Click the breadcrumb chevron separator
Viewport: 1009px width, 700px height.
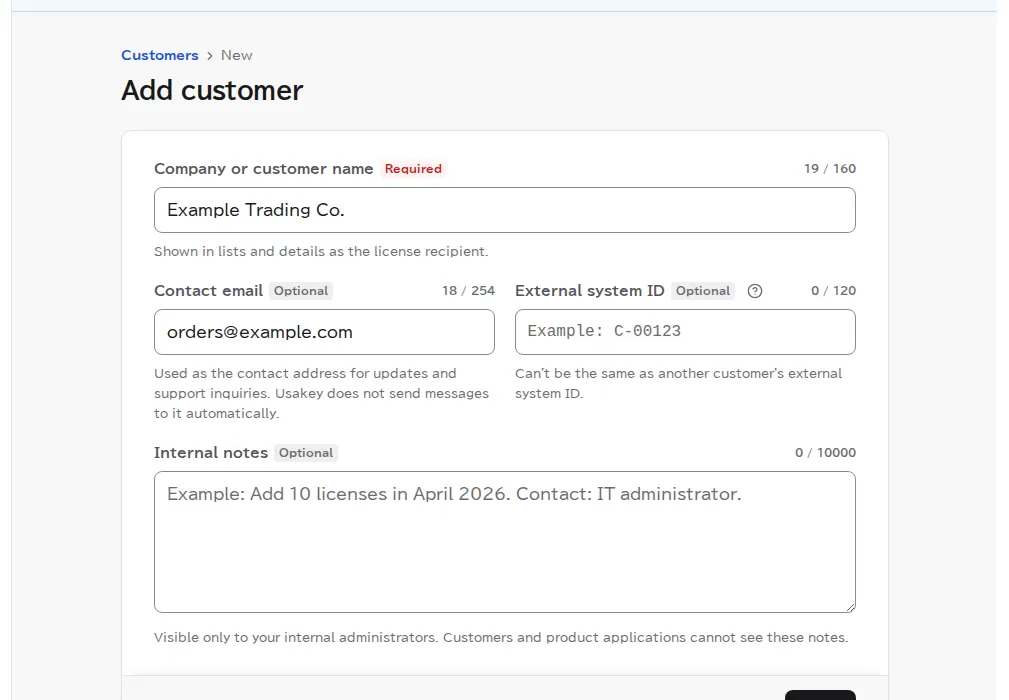point(210,56)
